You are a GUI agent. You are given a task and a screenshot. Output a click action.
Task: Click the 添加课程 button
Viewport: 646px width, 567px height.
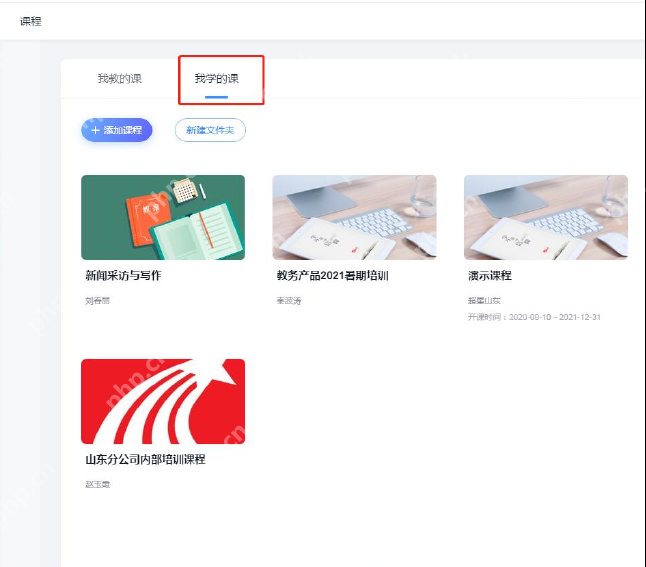(117, 130)
